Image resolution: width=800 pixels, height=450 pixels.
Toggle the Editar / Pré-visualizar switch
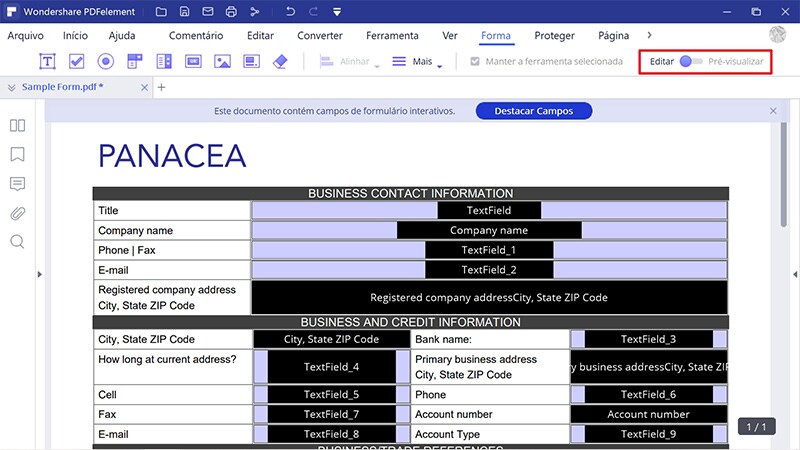pos(690,62)
